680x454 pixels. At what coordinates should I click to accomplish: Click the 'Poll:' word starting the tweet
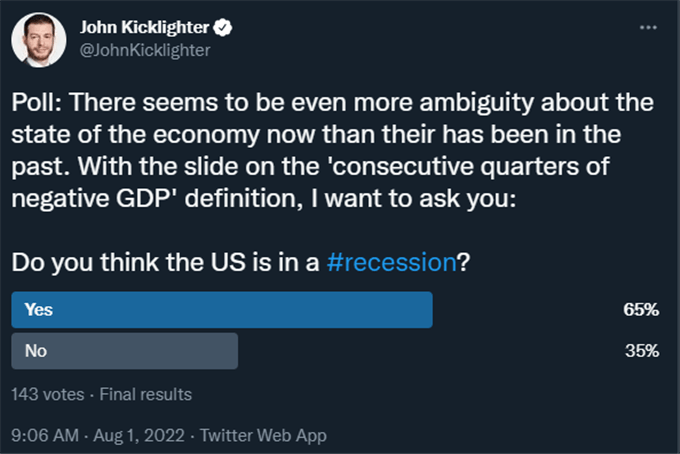coord(36,103)
